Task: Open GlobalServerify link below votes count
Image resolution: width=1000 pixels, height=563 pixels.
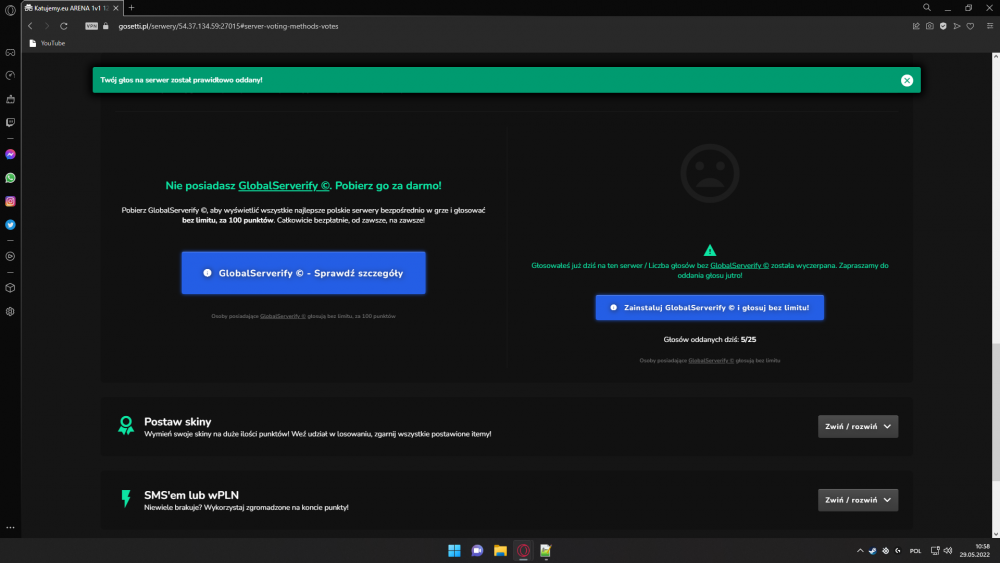Action: (711, 361)
